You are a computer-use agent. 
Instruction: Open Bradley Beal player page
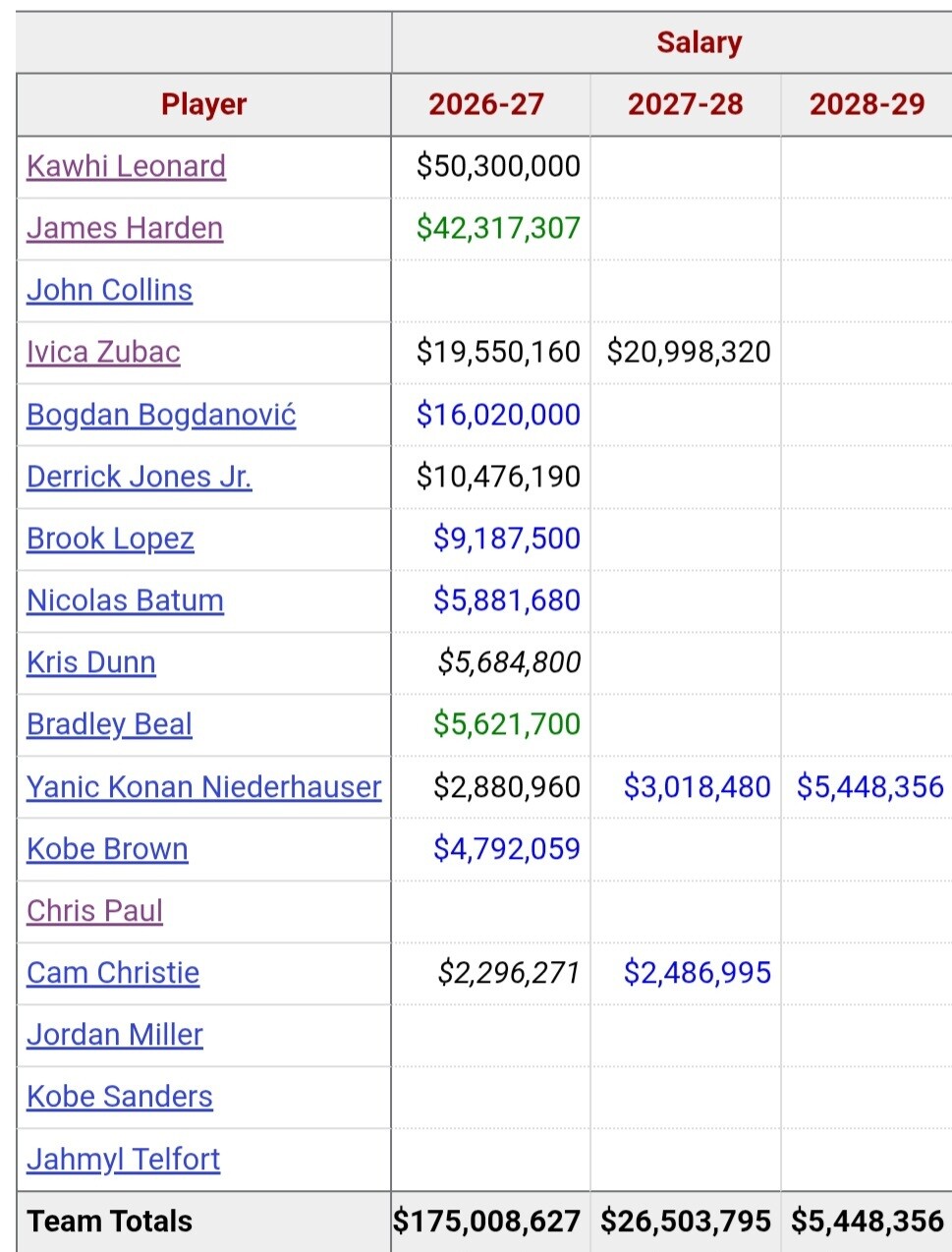[109, 724]
